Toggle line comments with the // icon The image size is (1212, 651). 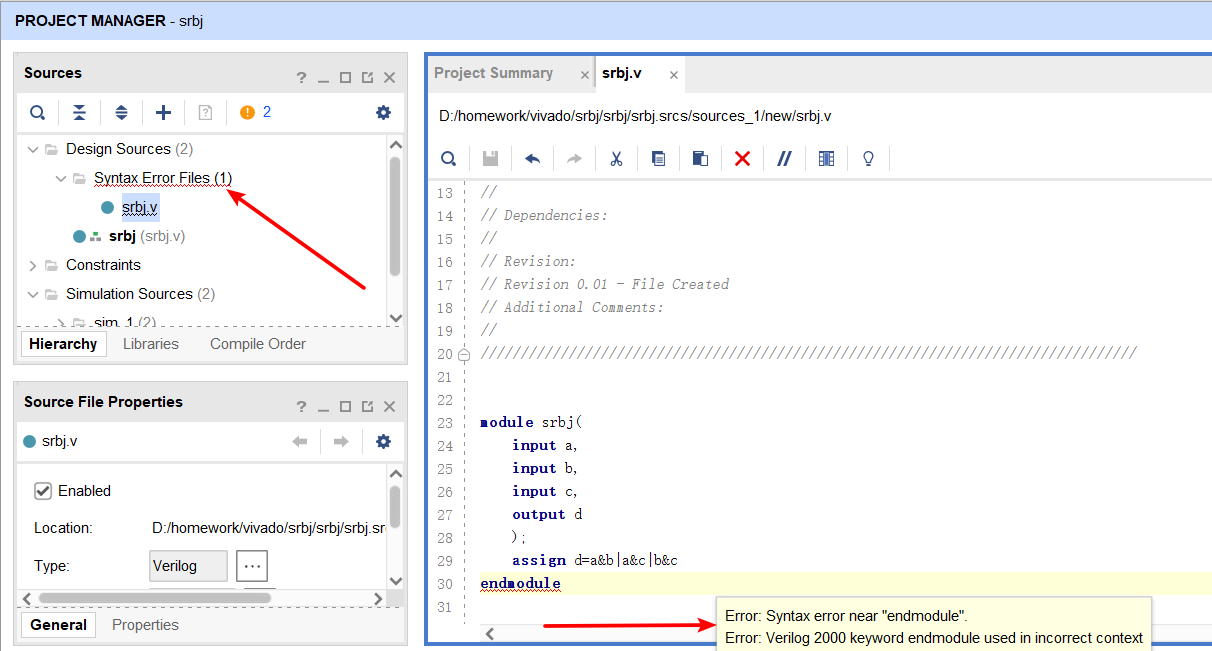click(x=784, y=159)
